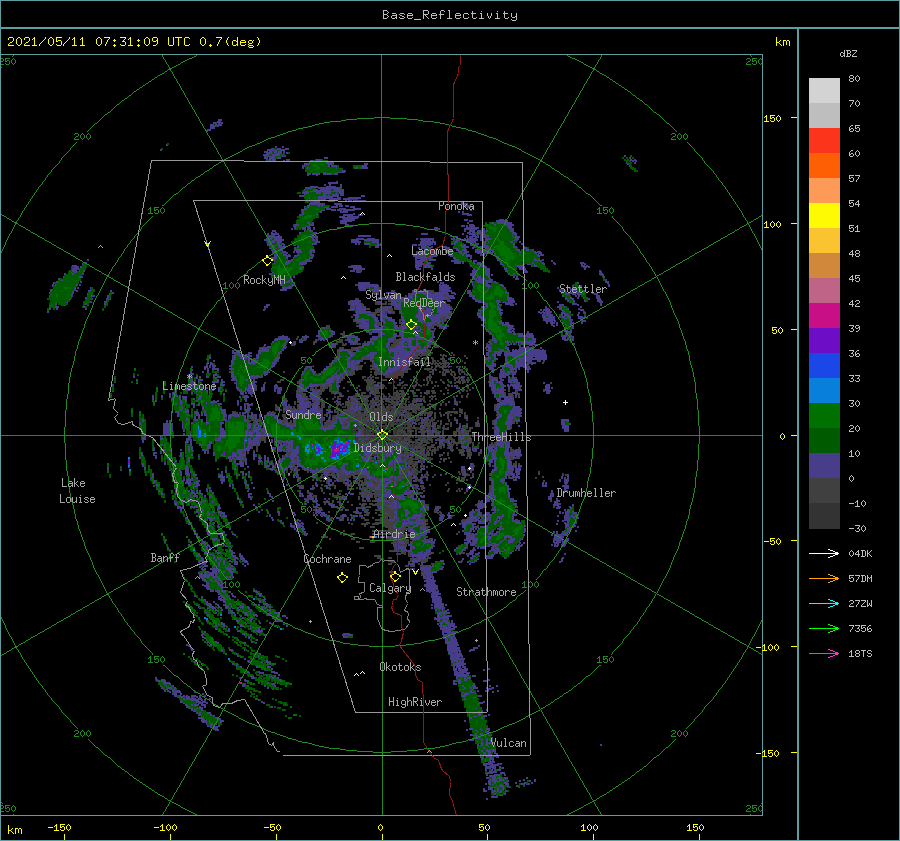The width and height of the screenshot is (900, 841).
Task: Click the Innisfail city label
Action: click(x=404, y=362)
